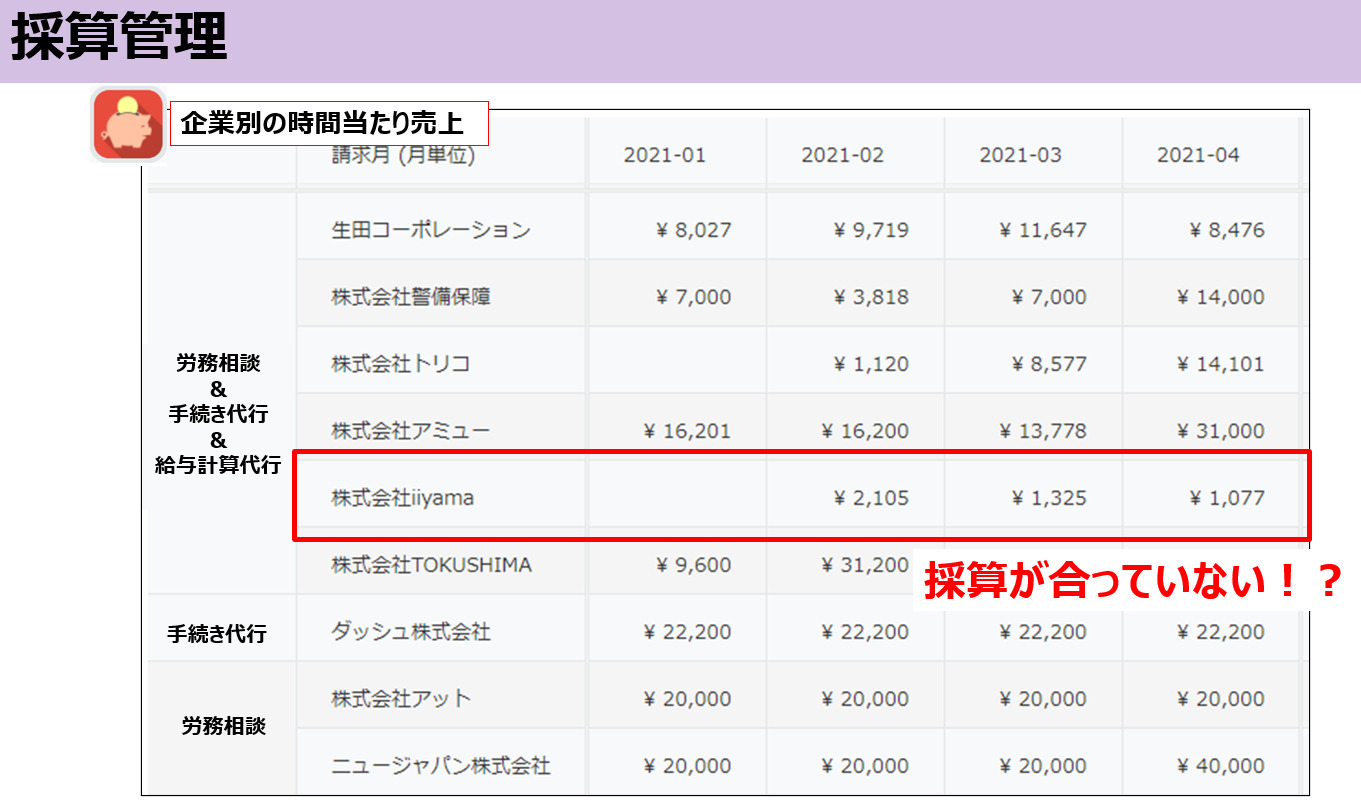Select the 株式会社警備保障 row name
This screenshot has width=1361, height=802.
pos(411,297)
